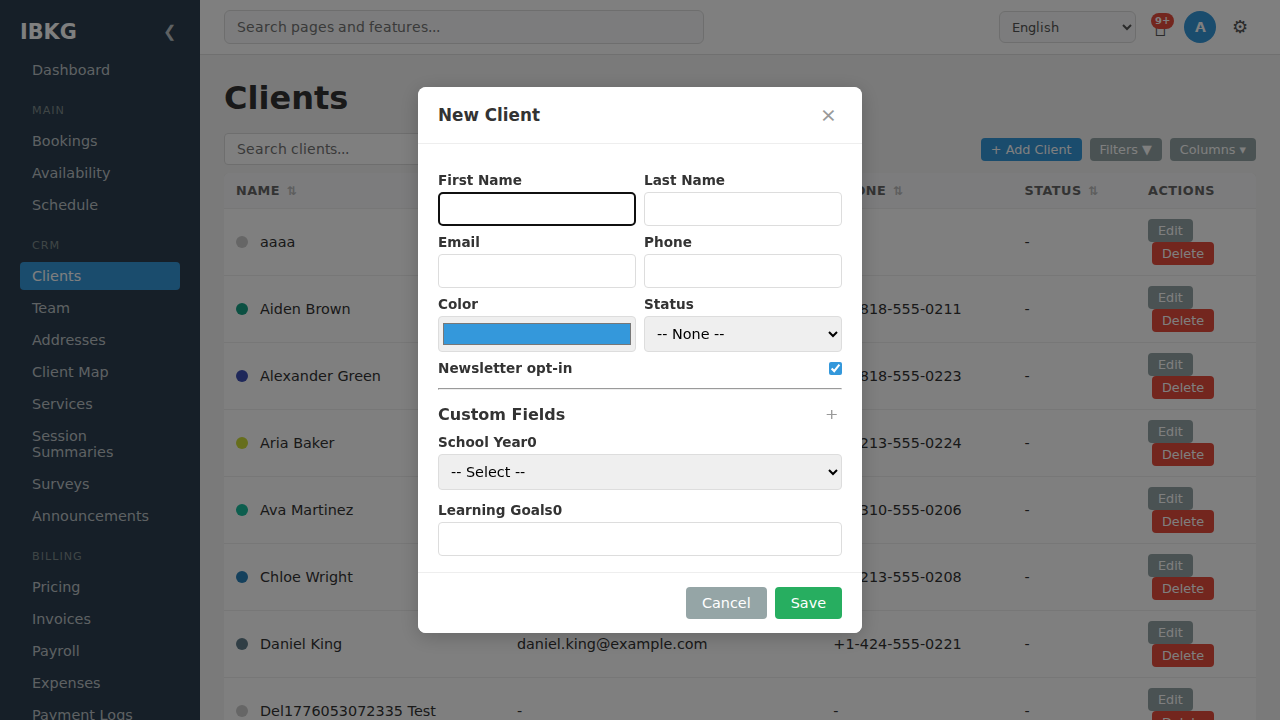
Task: Sort by the Status column sort icon
Action: [x=1093, y=191]
